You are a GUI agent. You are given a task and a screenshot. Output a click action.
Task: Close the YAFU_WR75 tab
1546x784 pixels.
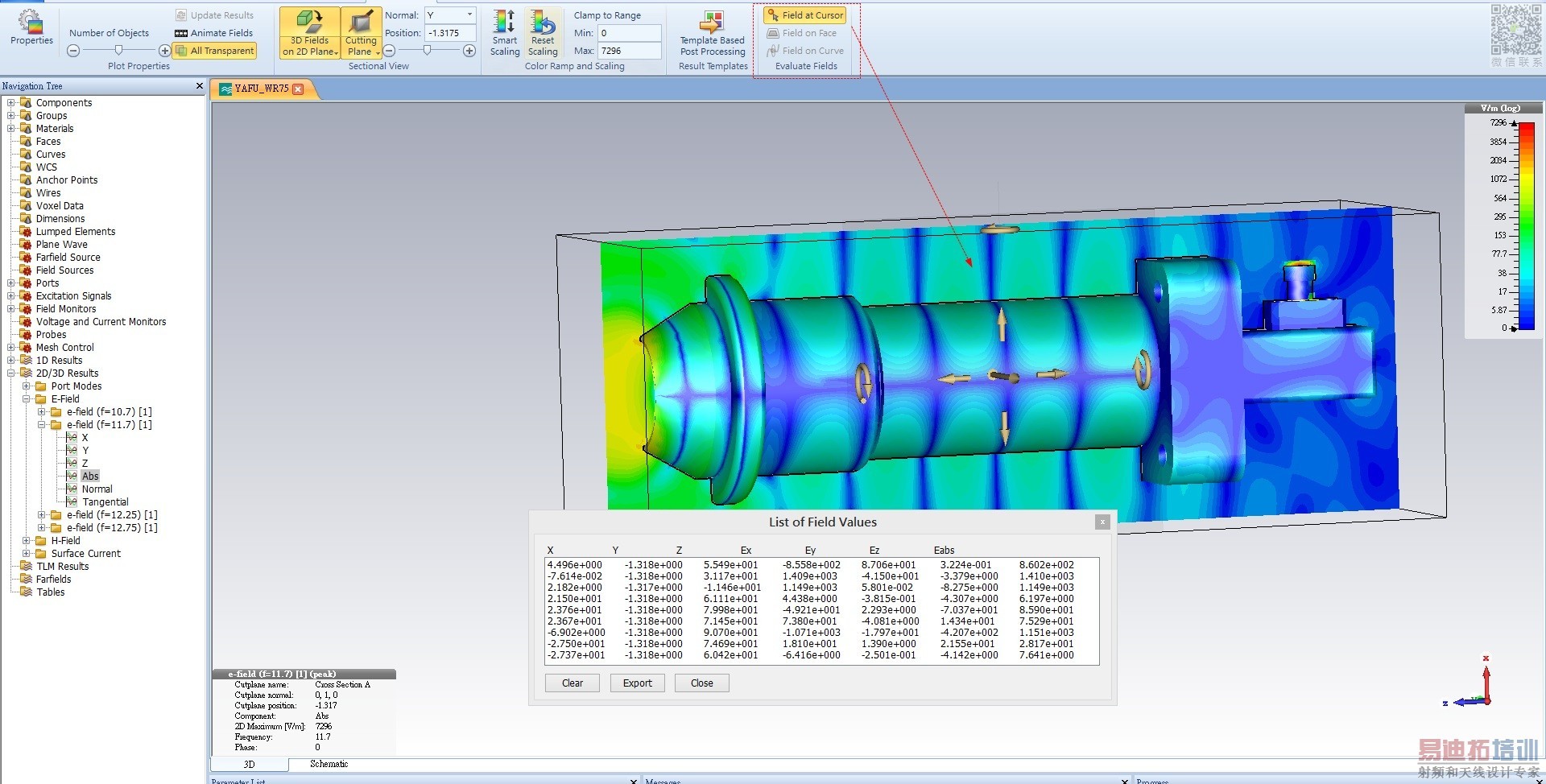pos(298,89)
